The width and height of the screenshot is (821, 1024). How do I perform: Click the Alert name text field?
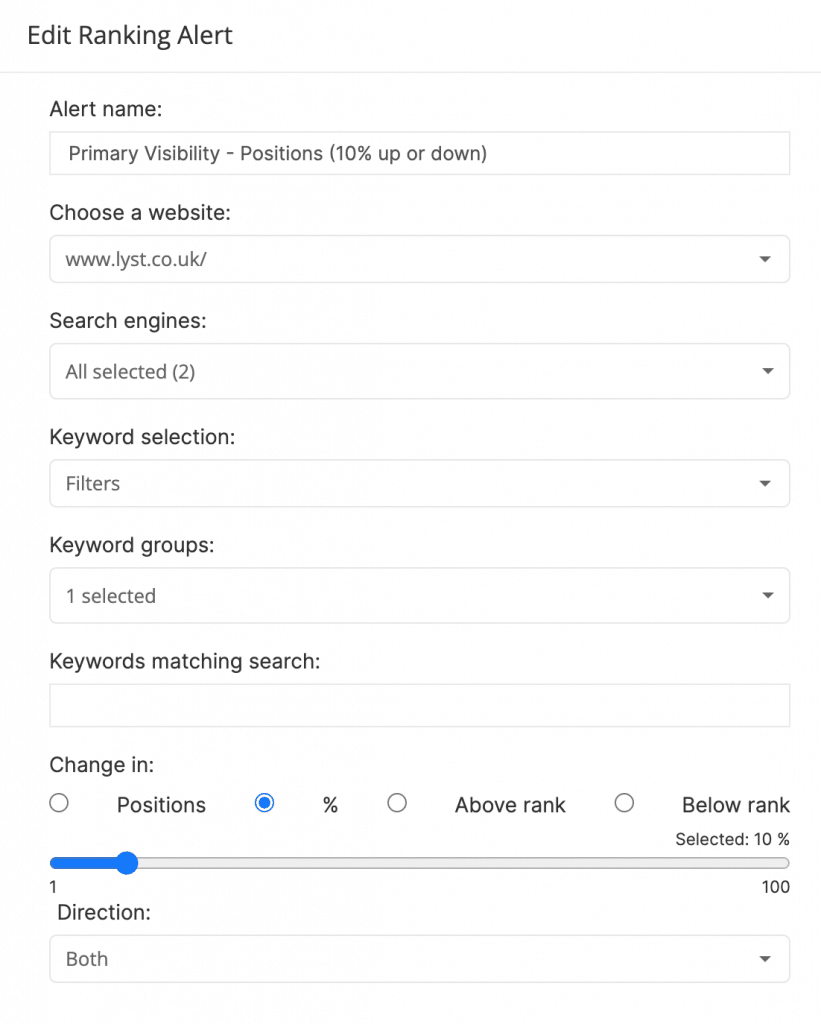click(x=419, y=153)
